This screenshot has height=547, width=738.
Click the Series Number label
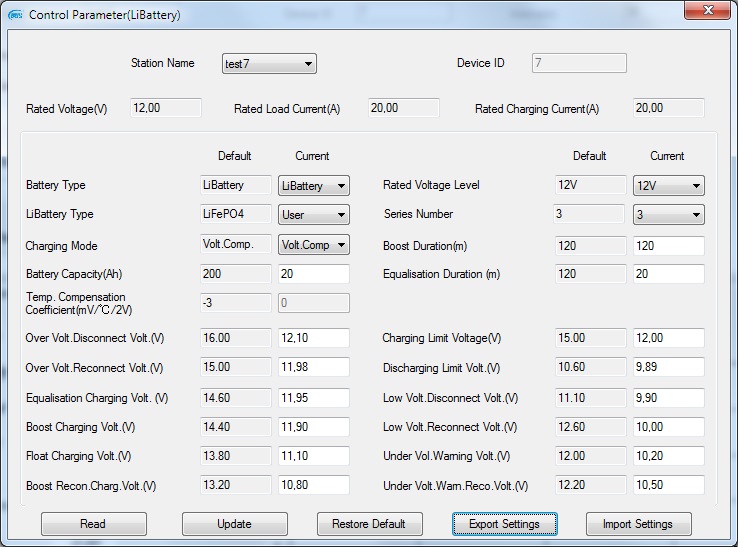point(418,214)
